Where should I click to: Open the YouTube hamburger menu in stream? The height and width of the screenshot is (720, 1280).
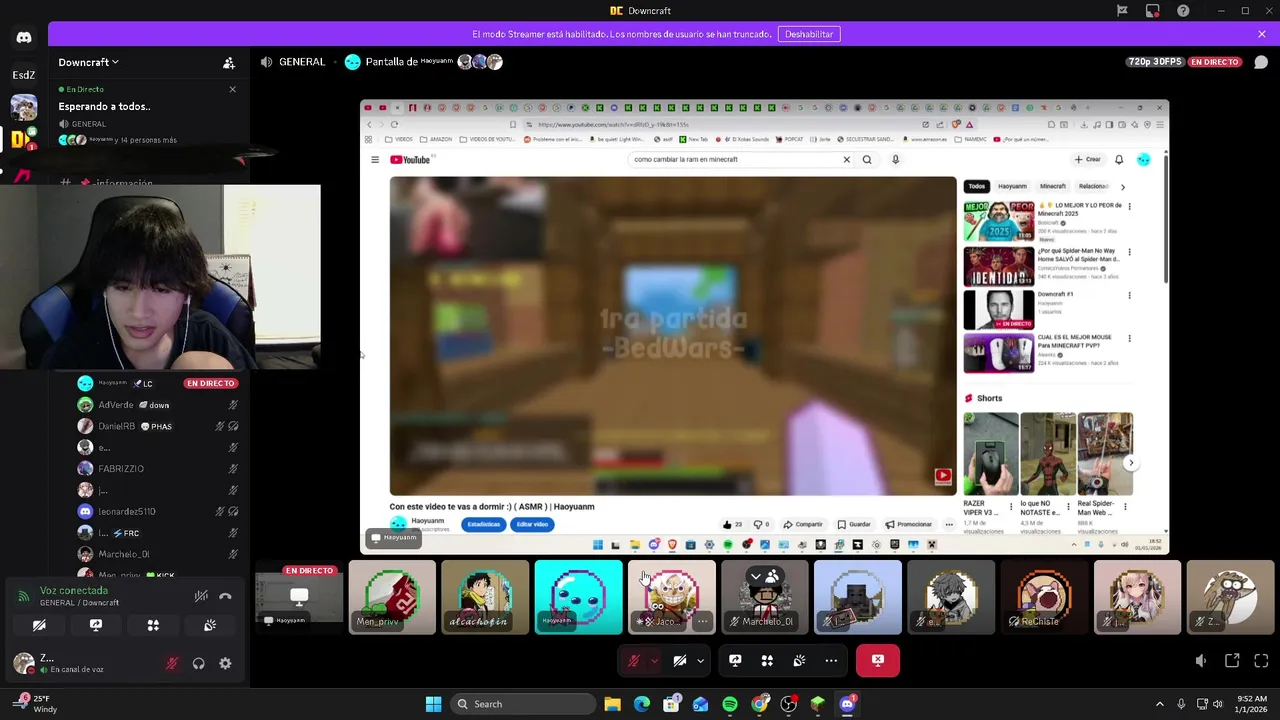[x=375, y=159]
